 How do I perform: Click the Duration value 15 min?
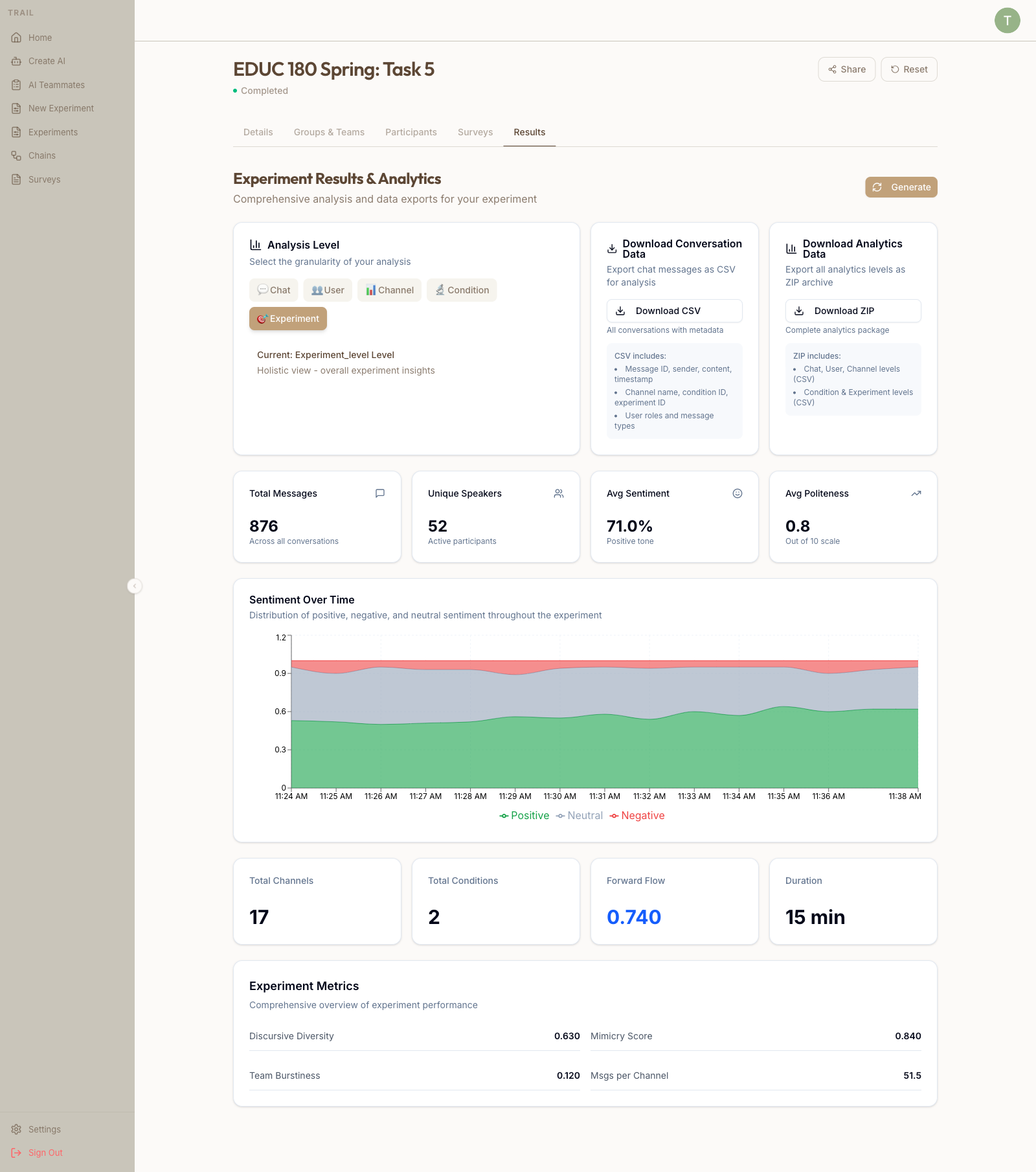point(815,917)
